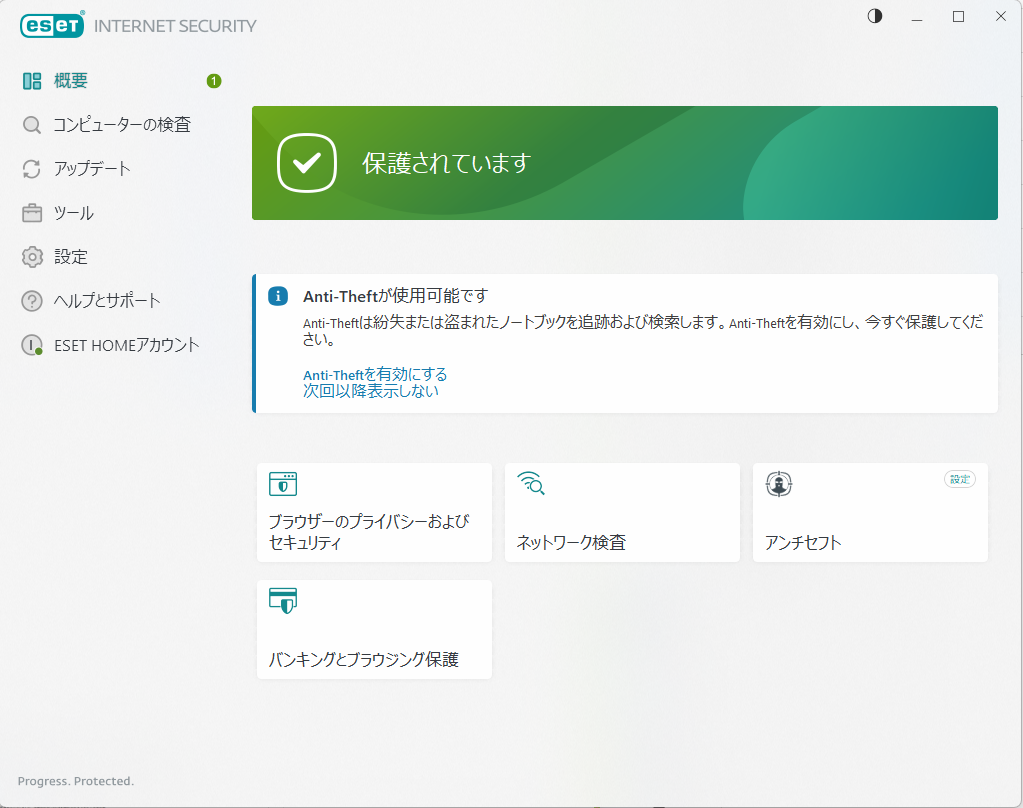
Task: Click the contrast theme toggle icon
Action: pos(875,16)
